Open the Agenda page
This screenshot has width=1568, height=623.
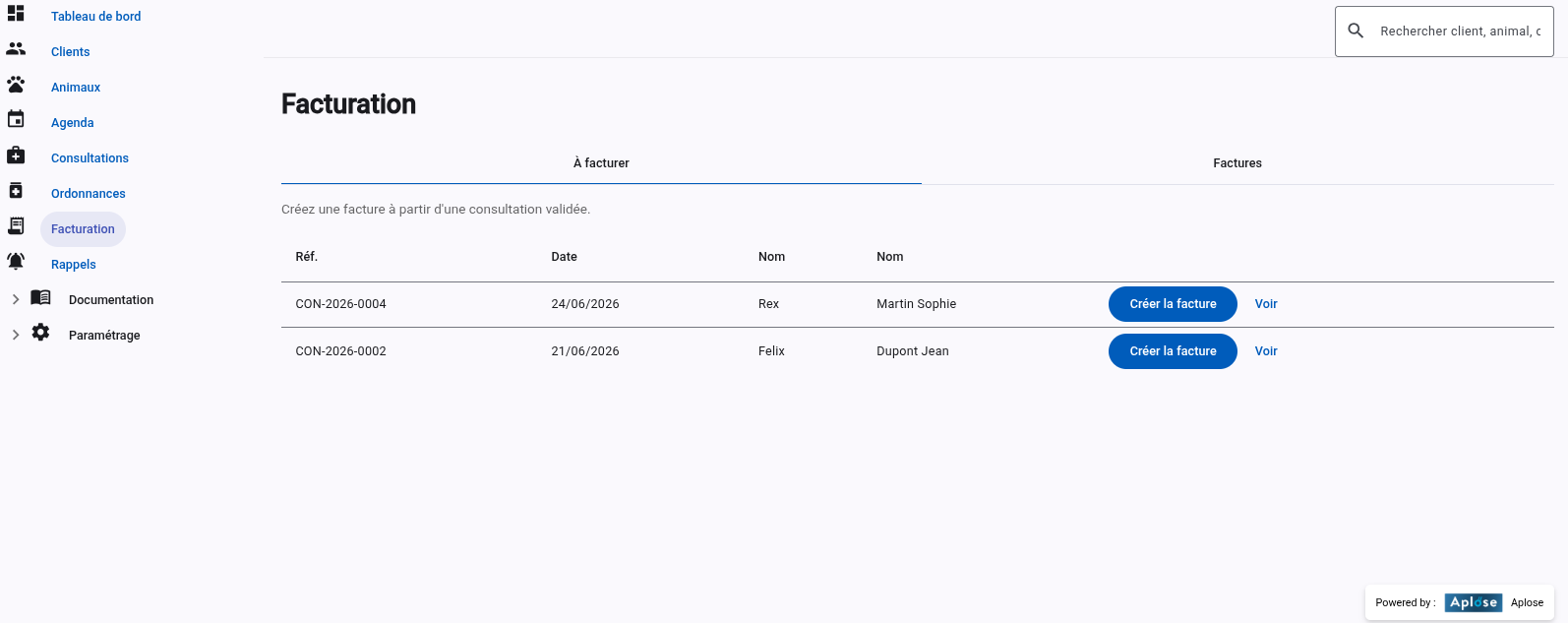73,123
